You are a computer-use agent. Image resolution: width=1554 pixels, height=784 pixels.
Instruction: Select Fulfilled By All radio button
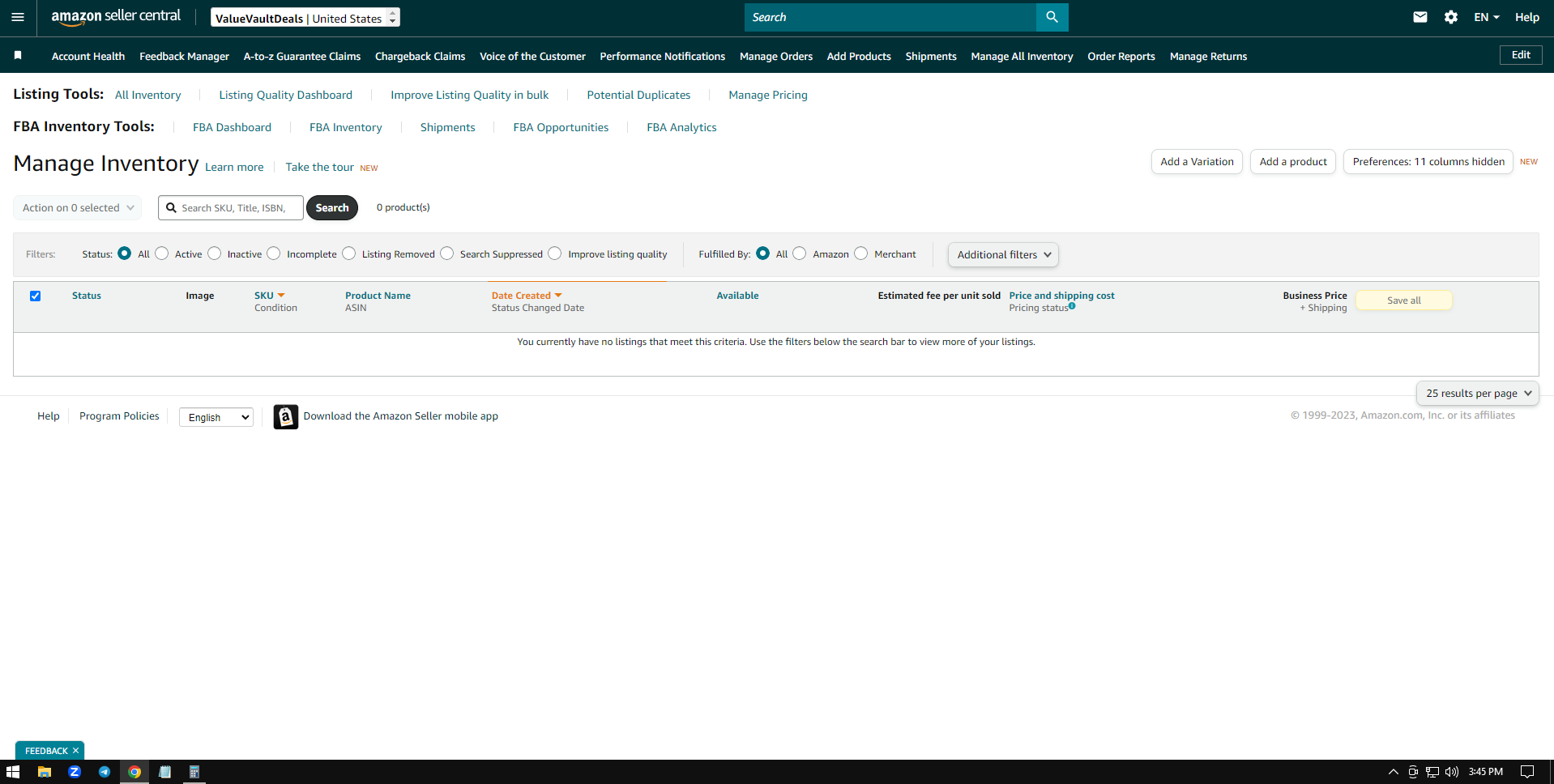pos(762,254)
